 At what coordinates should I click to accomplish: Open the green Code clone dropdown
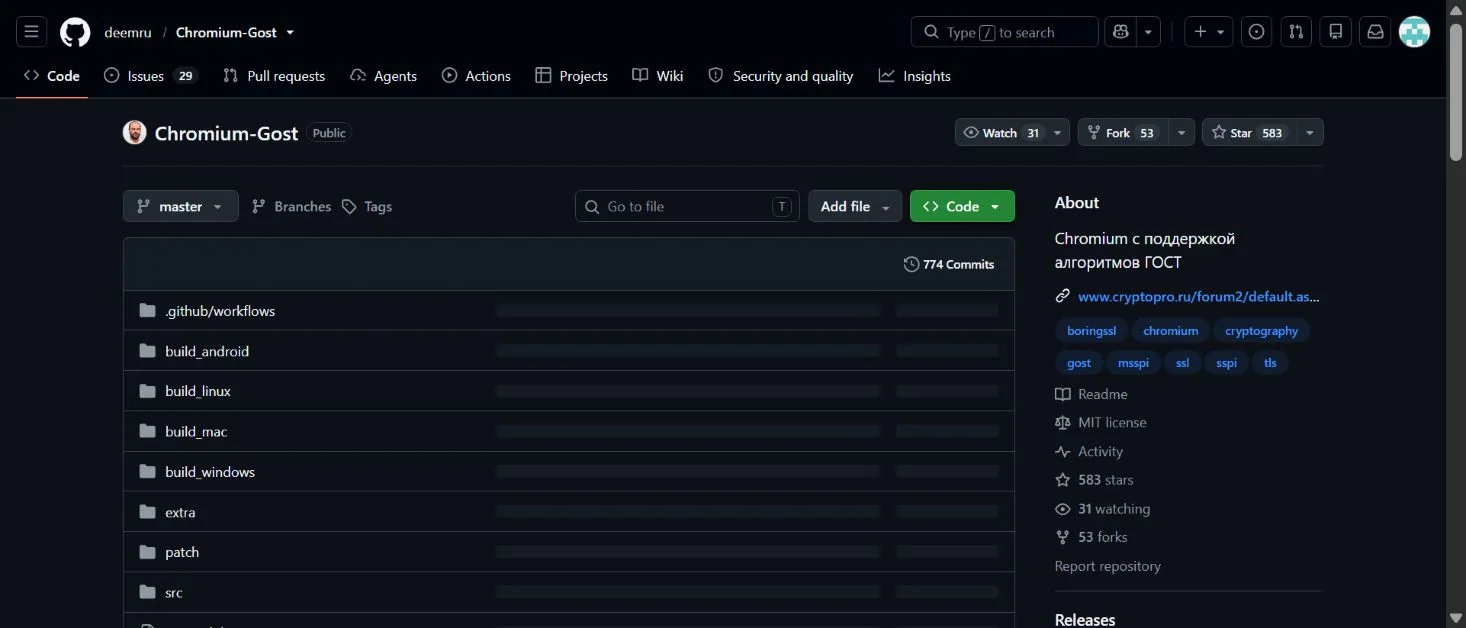[962, 206]
